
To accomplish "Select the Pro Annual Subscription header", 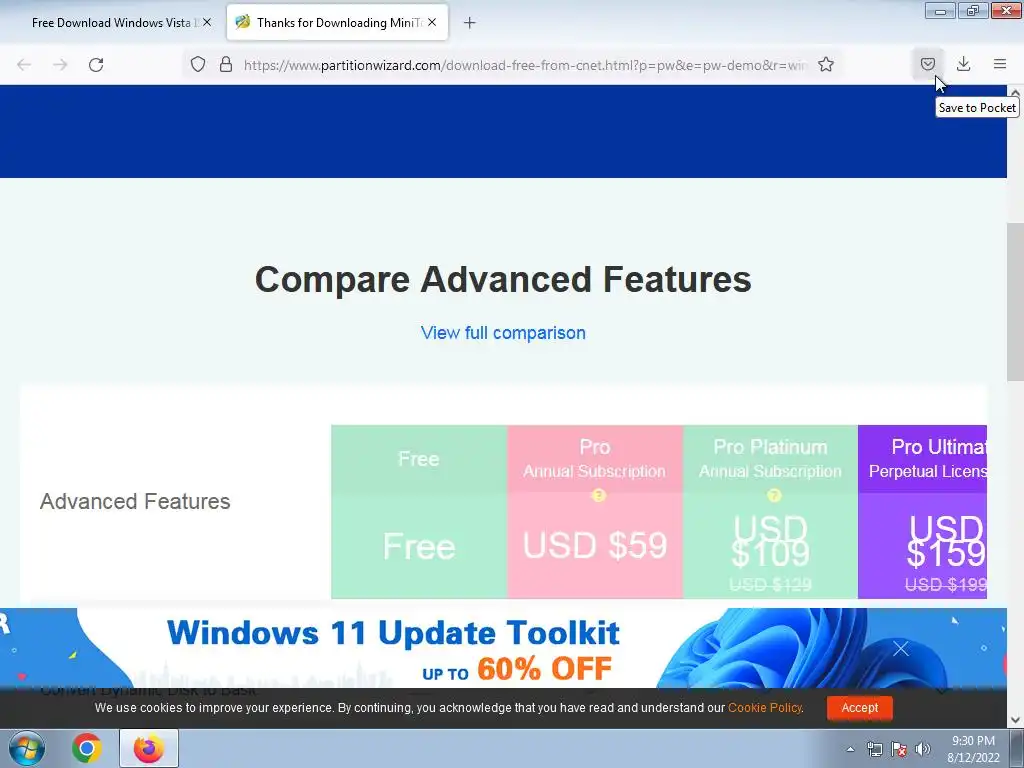I will click(x=594, y=458).
